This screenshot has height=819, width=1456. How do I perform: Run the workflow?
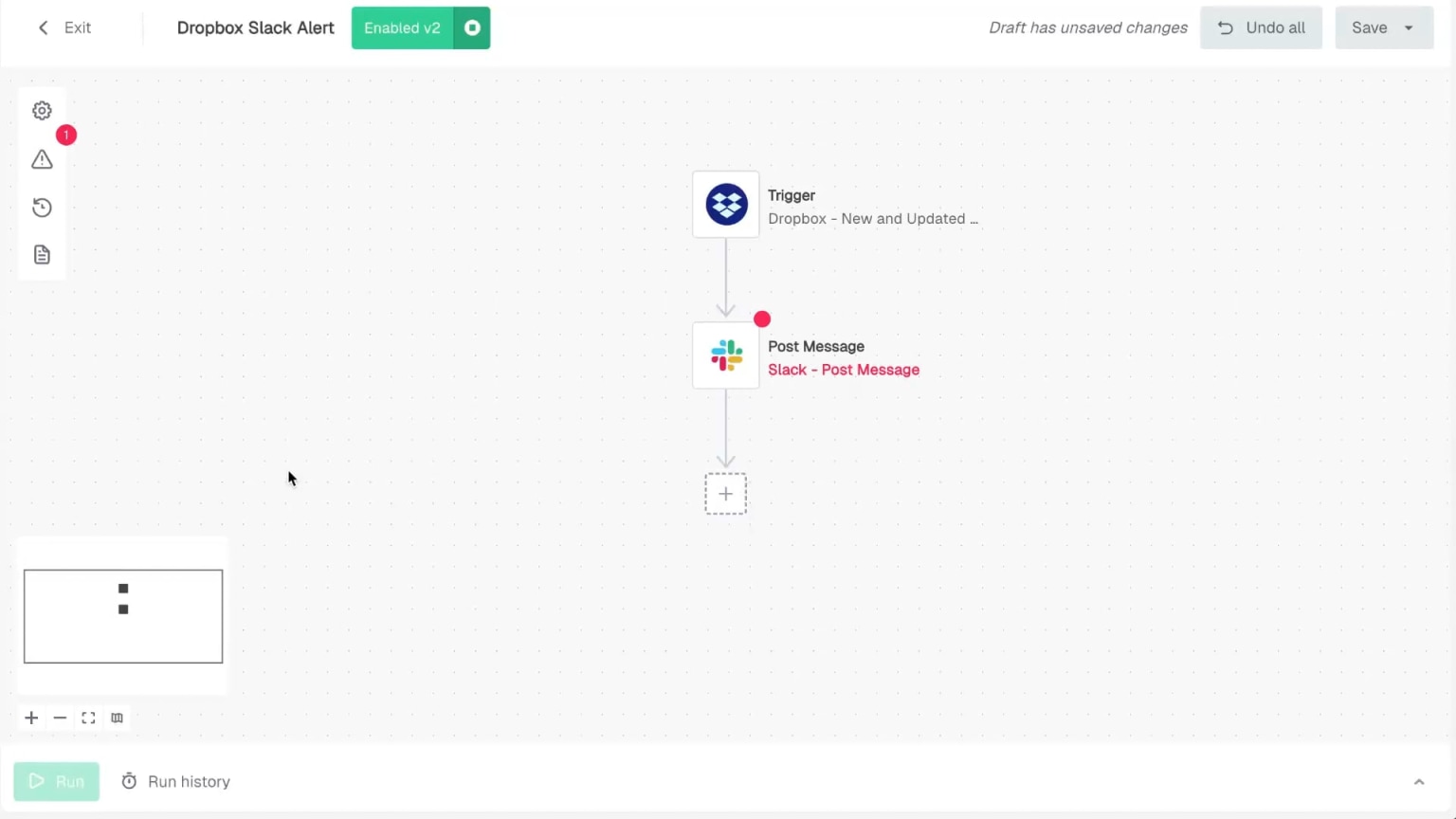(56, 781)
